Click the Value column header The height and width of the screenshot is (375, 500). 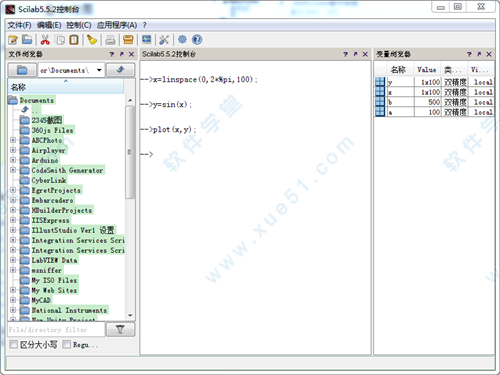(x=427, y=70)
